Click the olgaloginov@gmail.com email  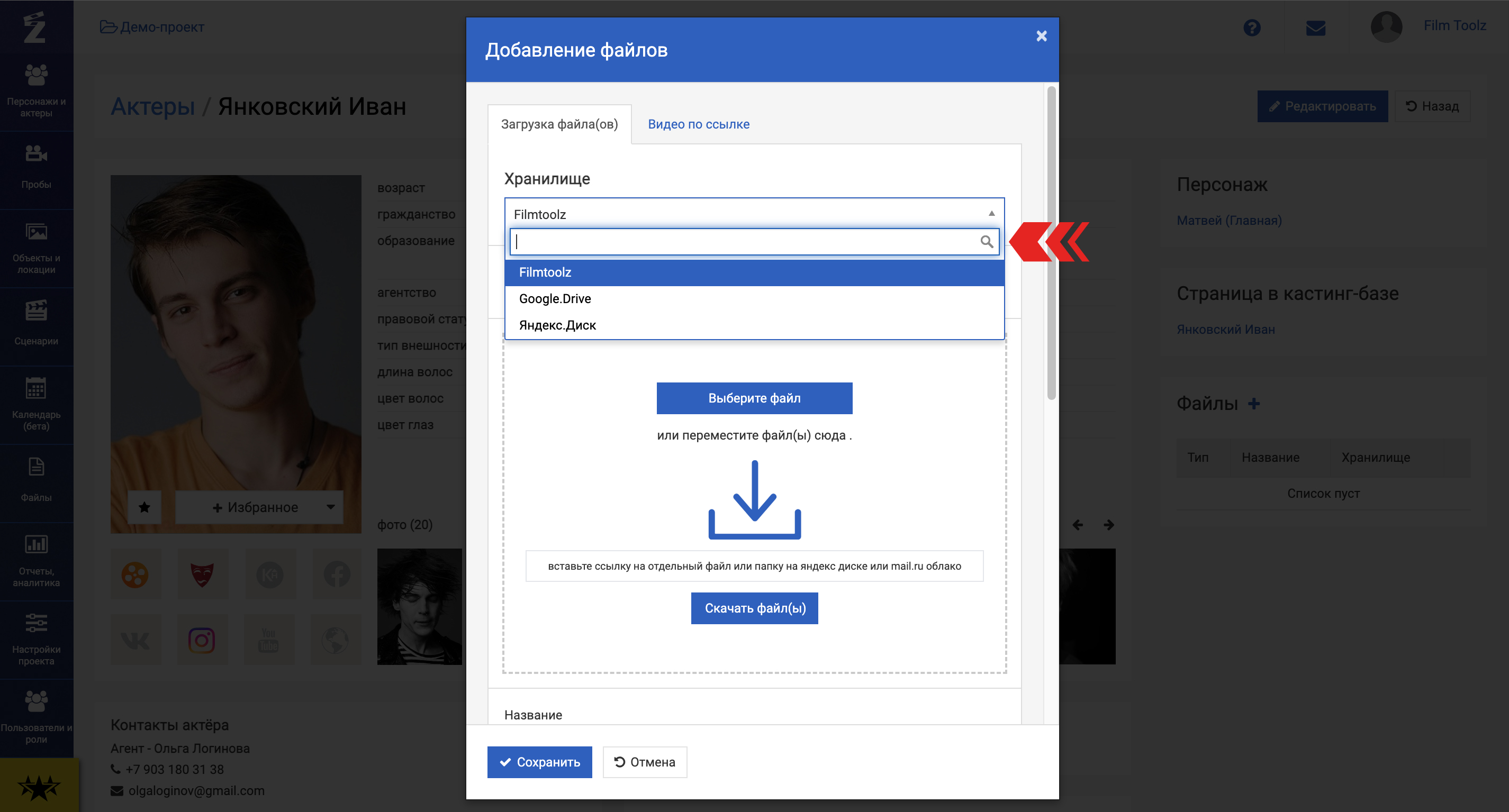coord(196,790)
